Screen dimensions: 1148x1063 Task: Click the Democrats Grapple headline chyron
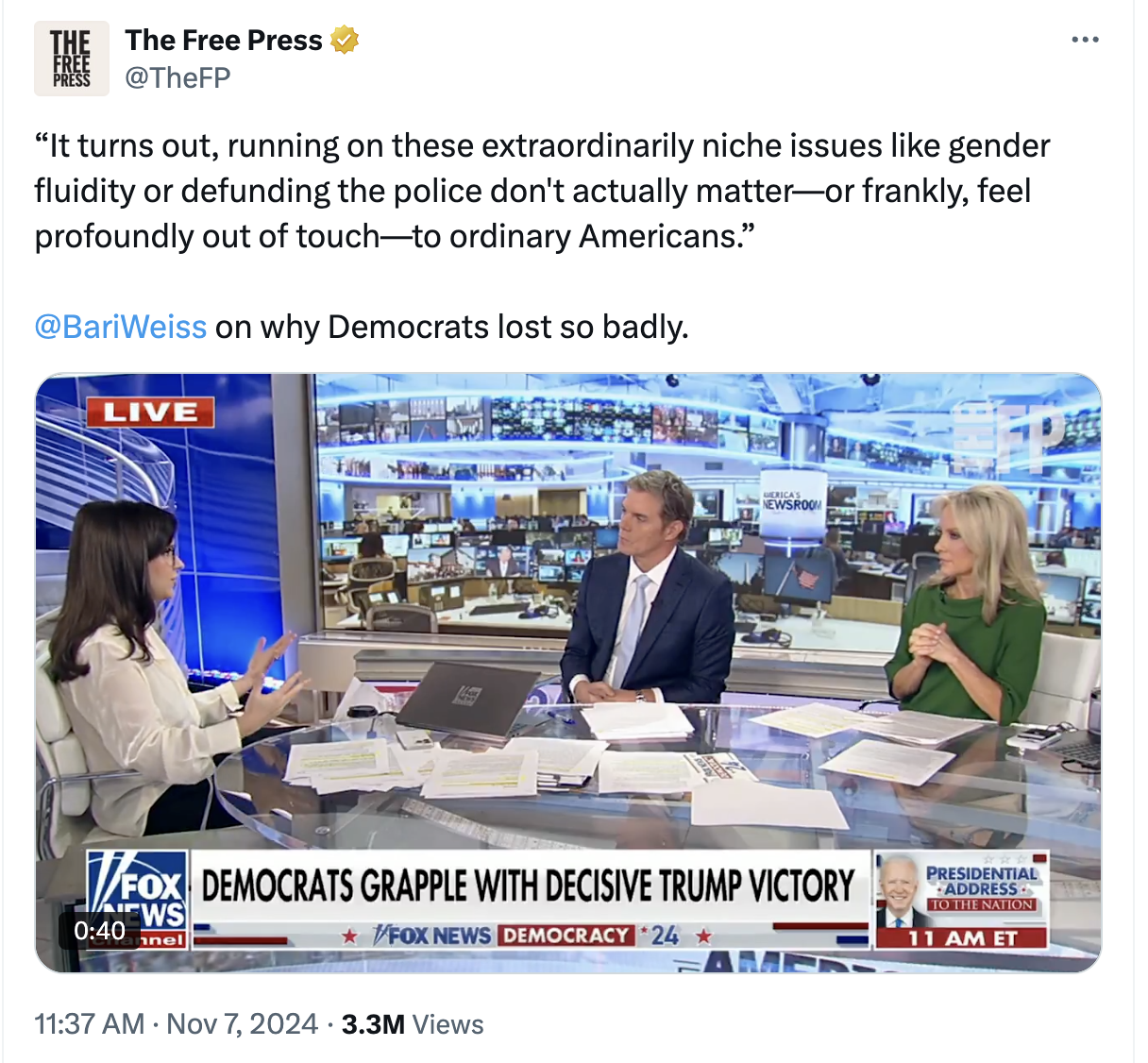pos(529,886)
